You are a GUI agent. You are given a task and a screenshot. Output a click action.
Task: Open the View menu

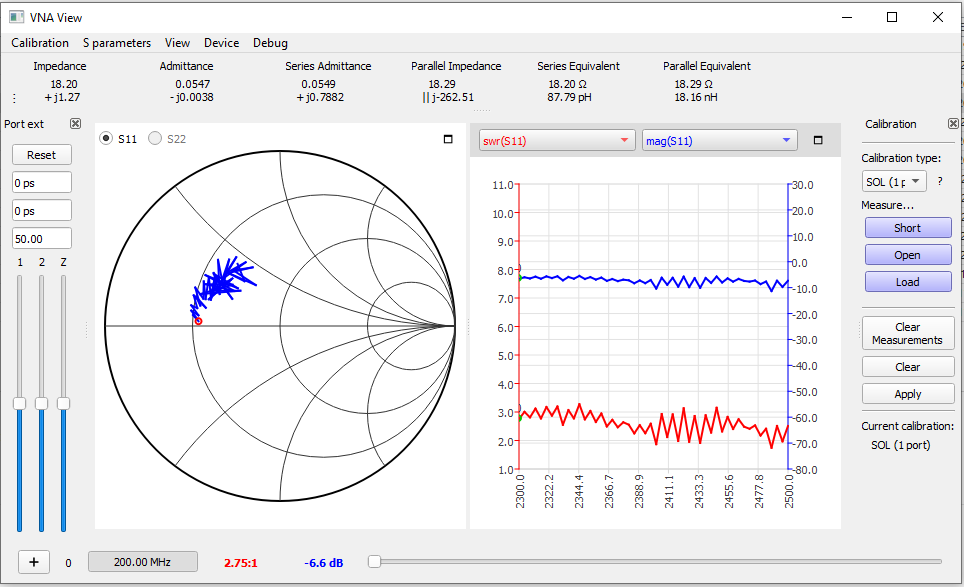click(177, 42)
